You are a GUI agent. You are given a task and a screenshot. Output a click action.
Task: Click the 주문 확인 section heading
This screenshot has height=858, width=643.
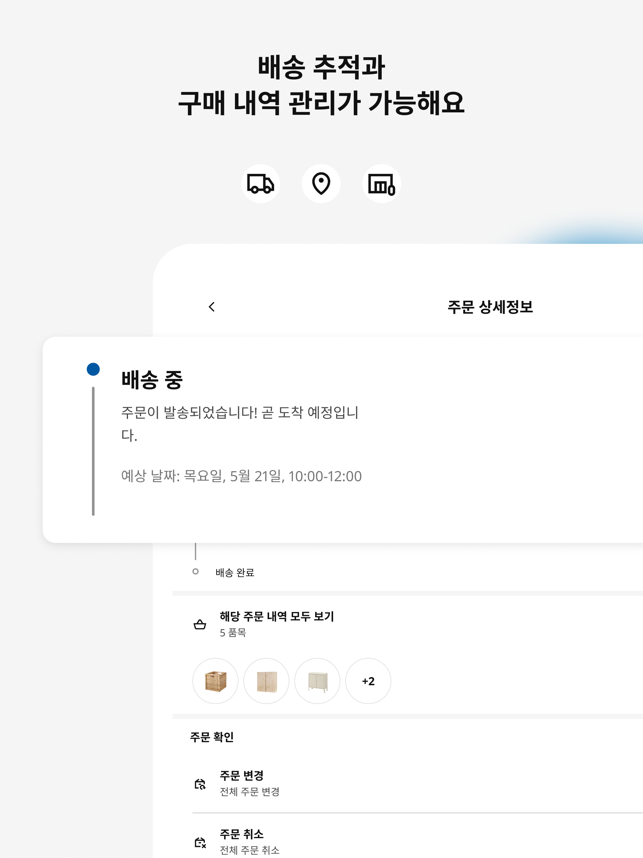(212, 737)
